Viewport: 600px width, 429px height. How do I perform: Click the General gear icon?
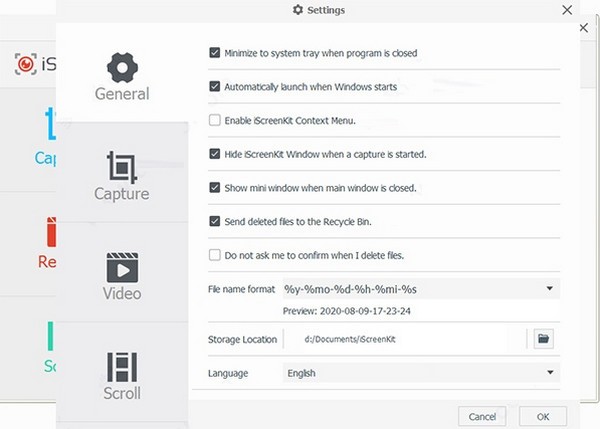tap(122, 66)
